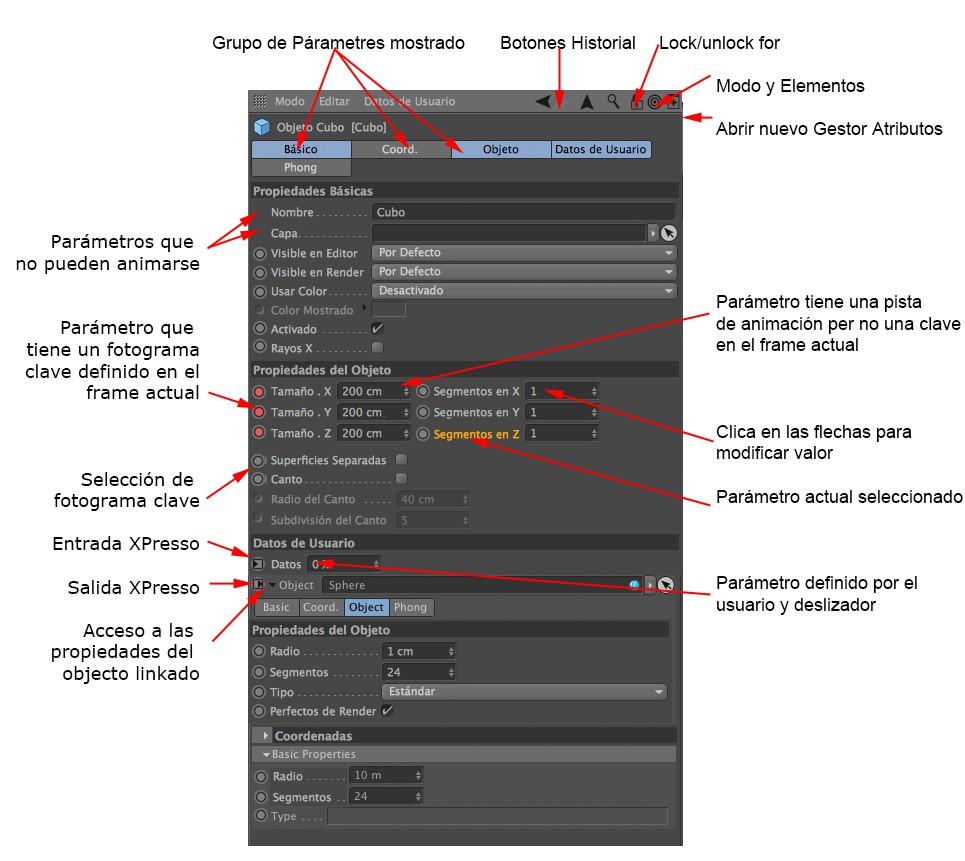Toggle the Activado checkbox
The image size is (965, 861).
coord(377,329)
